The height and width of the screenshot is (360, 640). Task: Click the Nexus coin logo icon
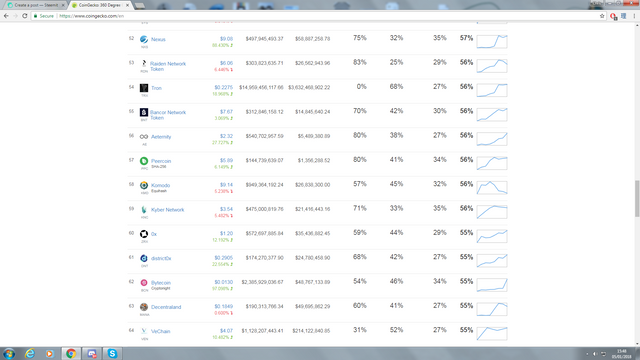[144, 39]
